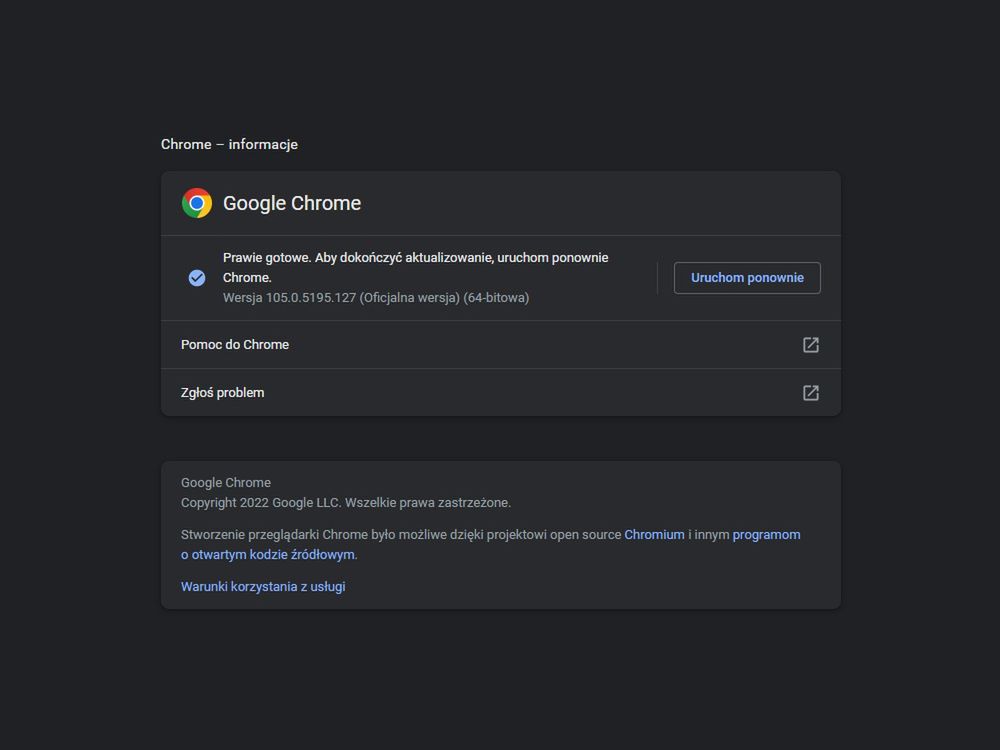Viewport: 1000px width, 750px height.
Task: Click the Copyright 2022 Google LLC text
Action: pyautogui.click(x=260, y=503)
